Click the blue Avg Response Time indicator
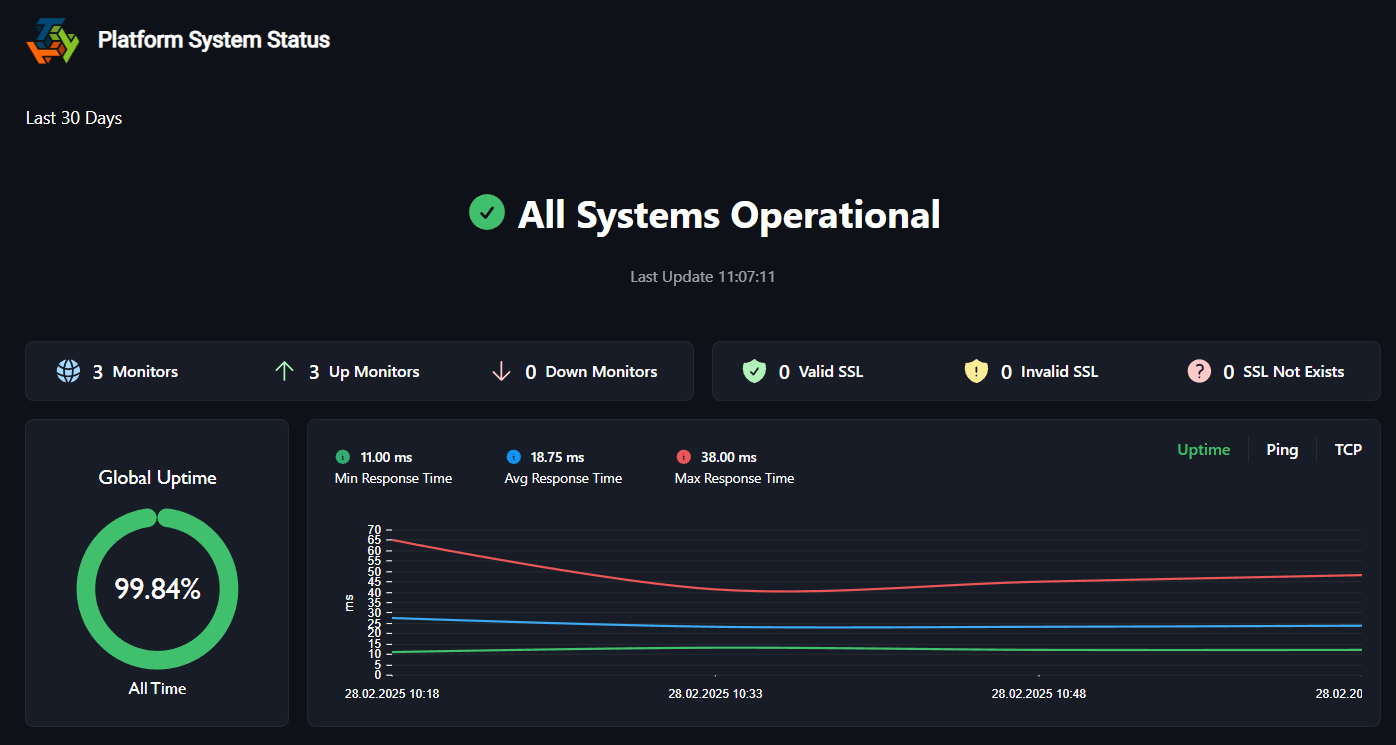This screenshot has width=1396, height=745. (x=514, y=457)
